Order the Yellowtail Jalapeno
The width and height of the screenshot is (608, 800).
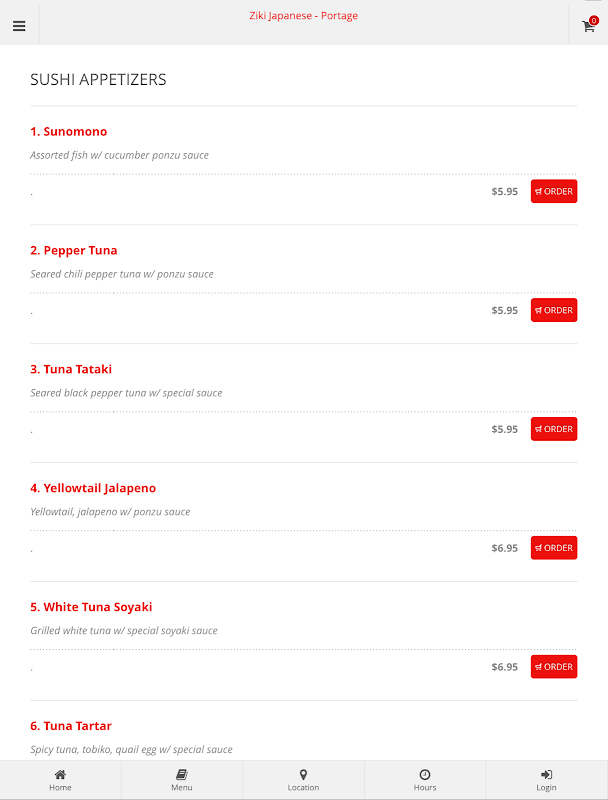point(554,548)
